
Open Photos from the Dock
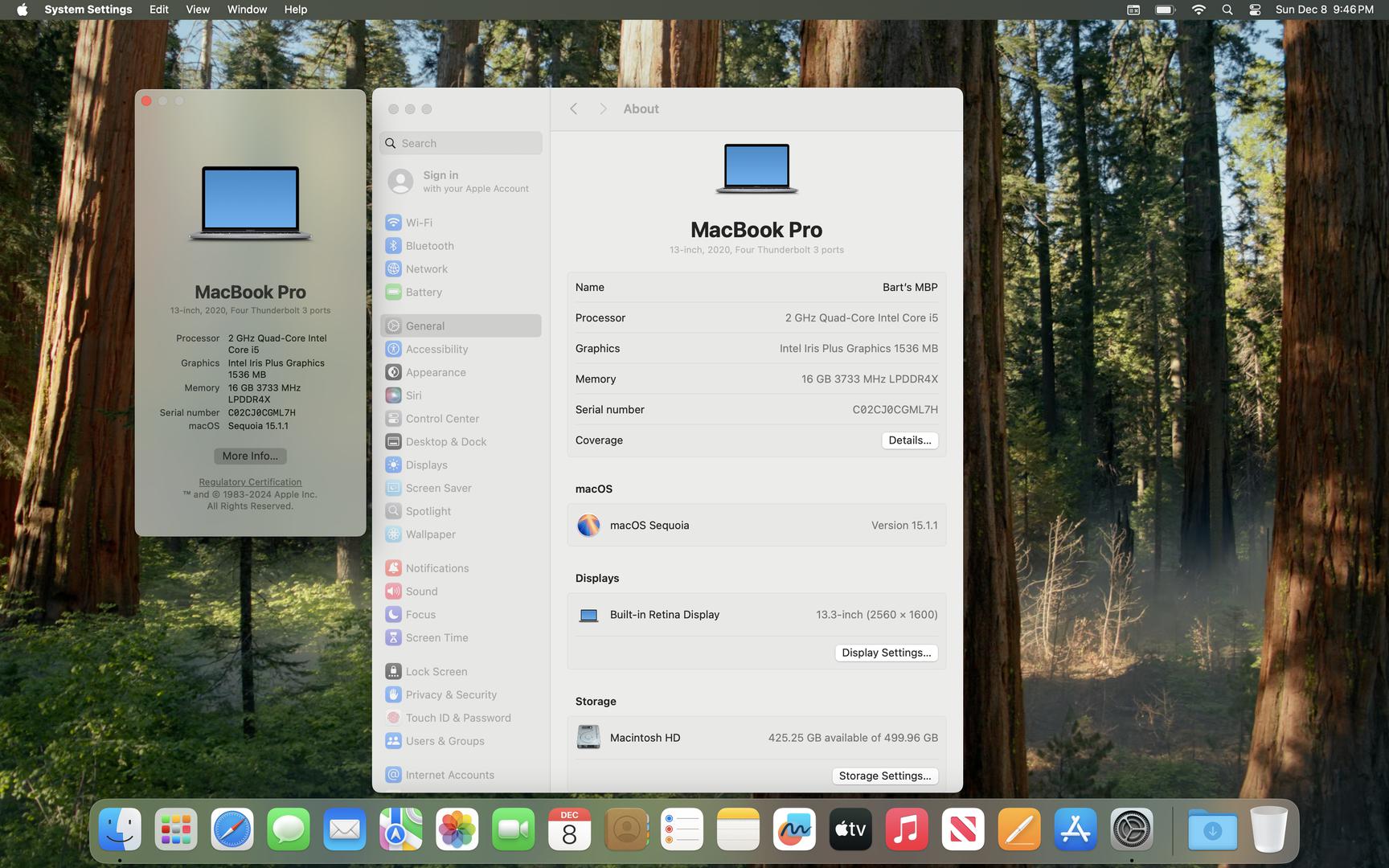pos(457,829)
